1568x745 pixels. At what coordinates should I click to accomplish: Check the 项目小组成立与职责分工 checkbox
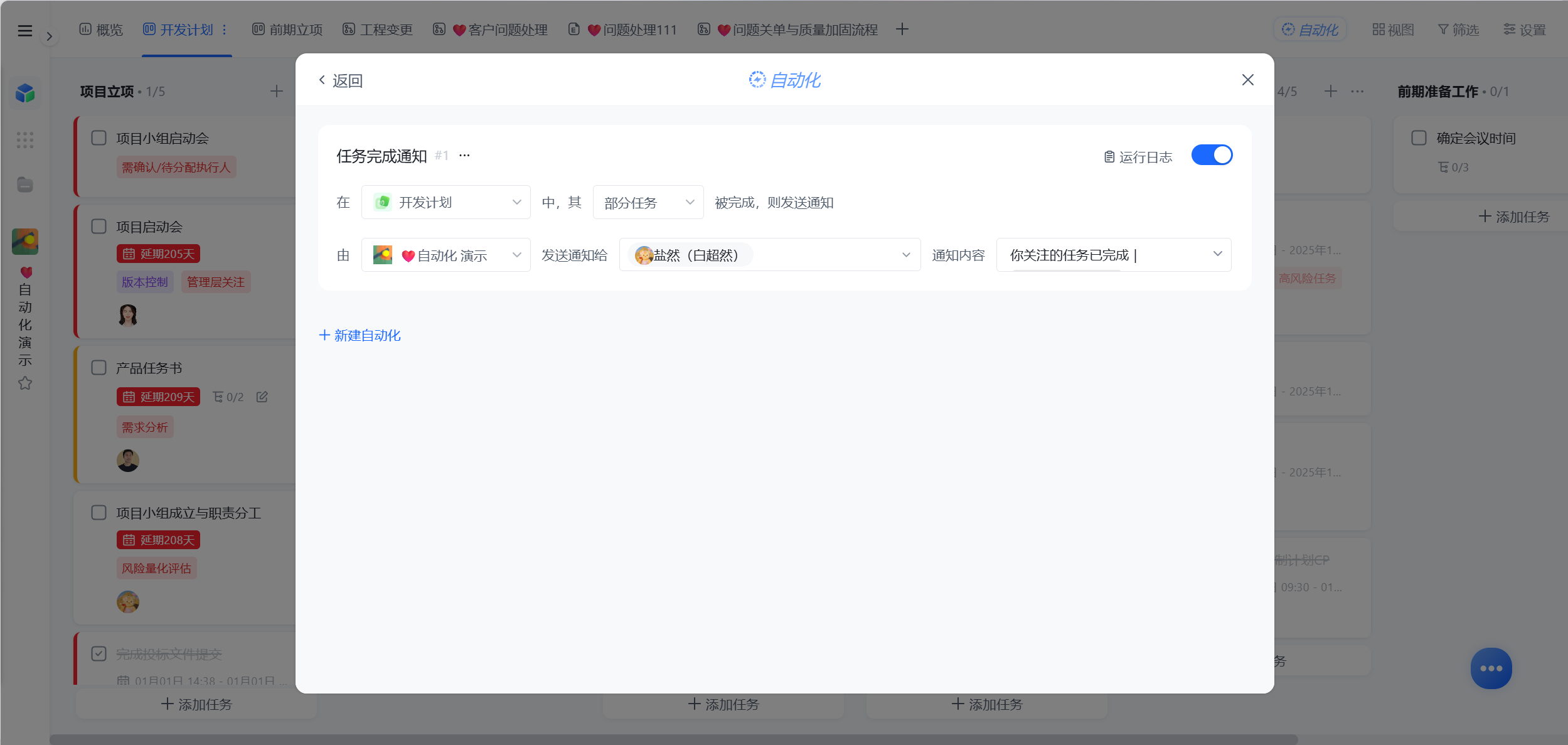(99, 512)
